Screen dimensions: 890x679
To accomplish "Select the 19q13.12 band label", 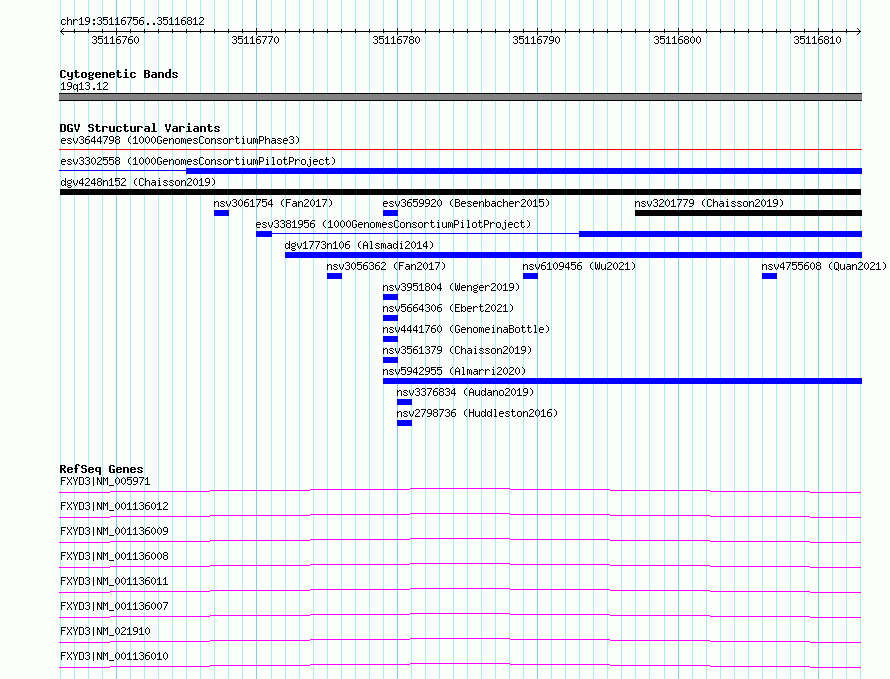I will tap(84, 86).
